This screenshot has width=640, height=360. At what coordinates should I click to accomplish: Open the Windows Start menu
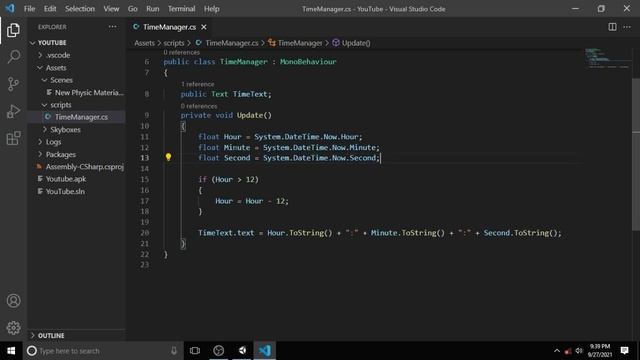(11, 351)
